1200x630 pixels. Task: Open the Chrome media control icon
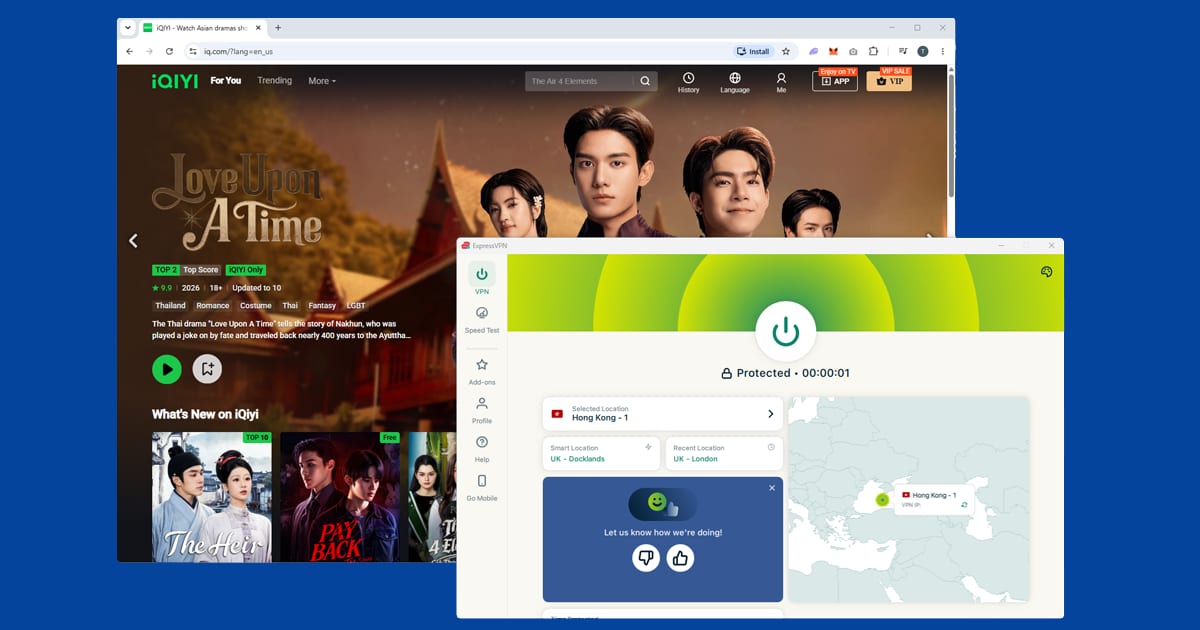[902, 51]
